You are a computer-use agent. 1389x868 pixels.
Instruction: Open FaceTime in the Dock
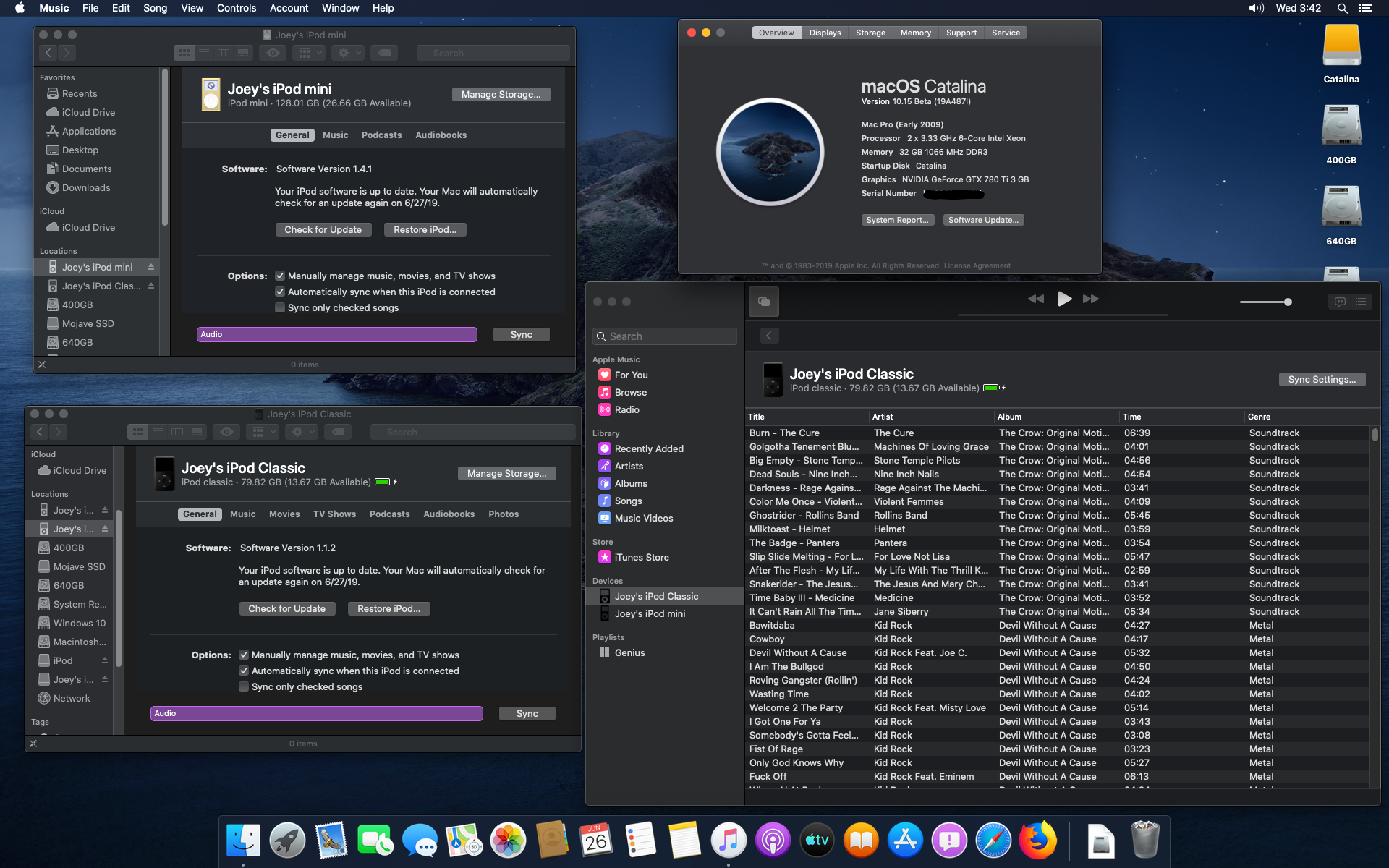pyautogui.click(x=375, y=841)
